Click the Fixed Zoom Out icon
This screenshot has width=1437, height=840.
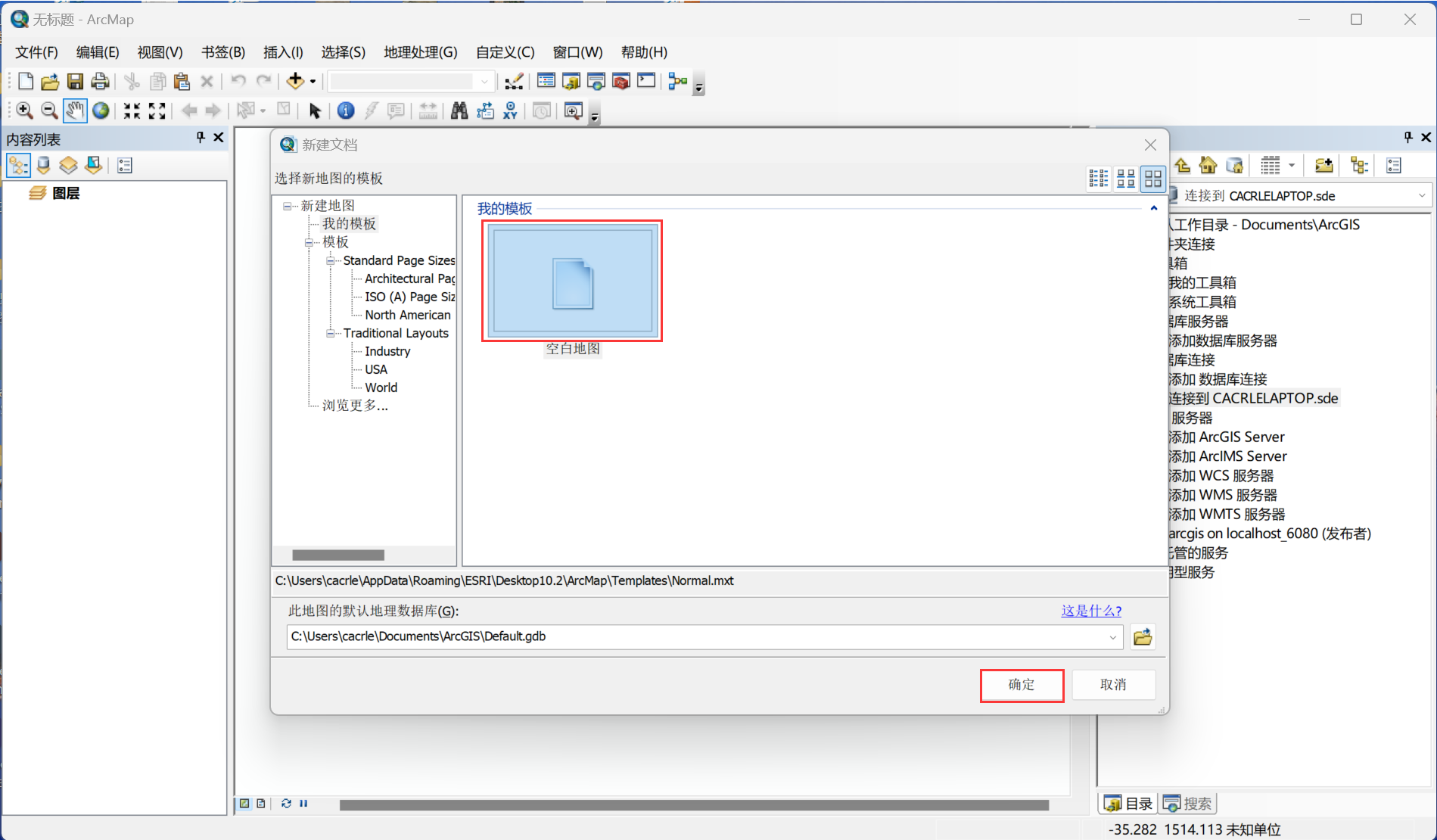coord(157,110)
